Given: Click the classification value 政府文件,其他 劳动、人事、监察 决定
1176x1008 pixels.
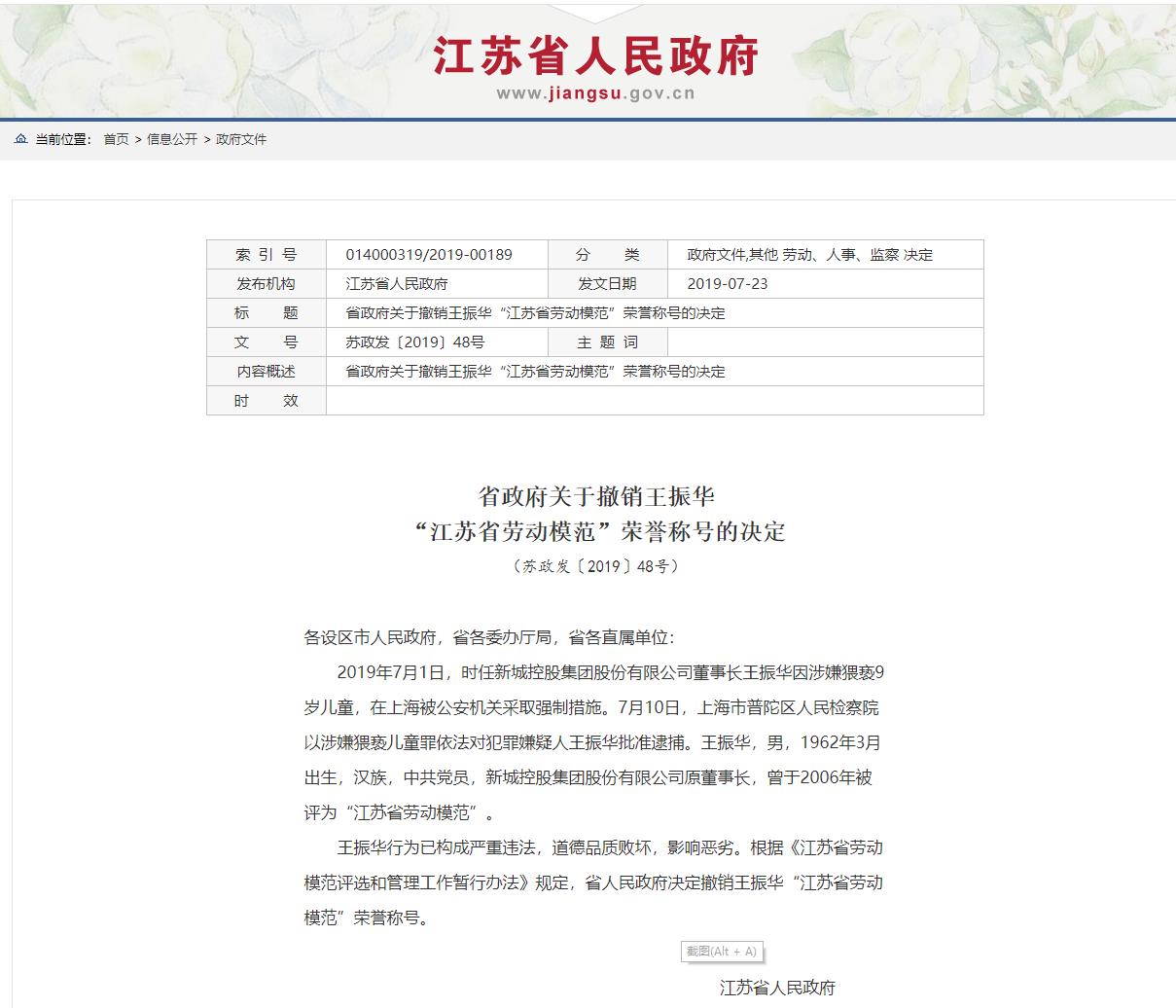Looking at the screenshot, I should [809, 255].
